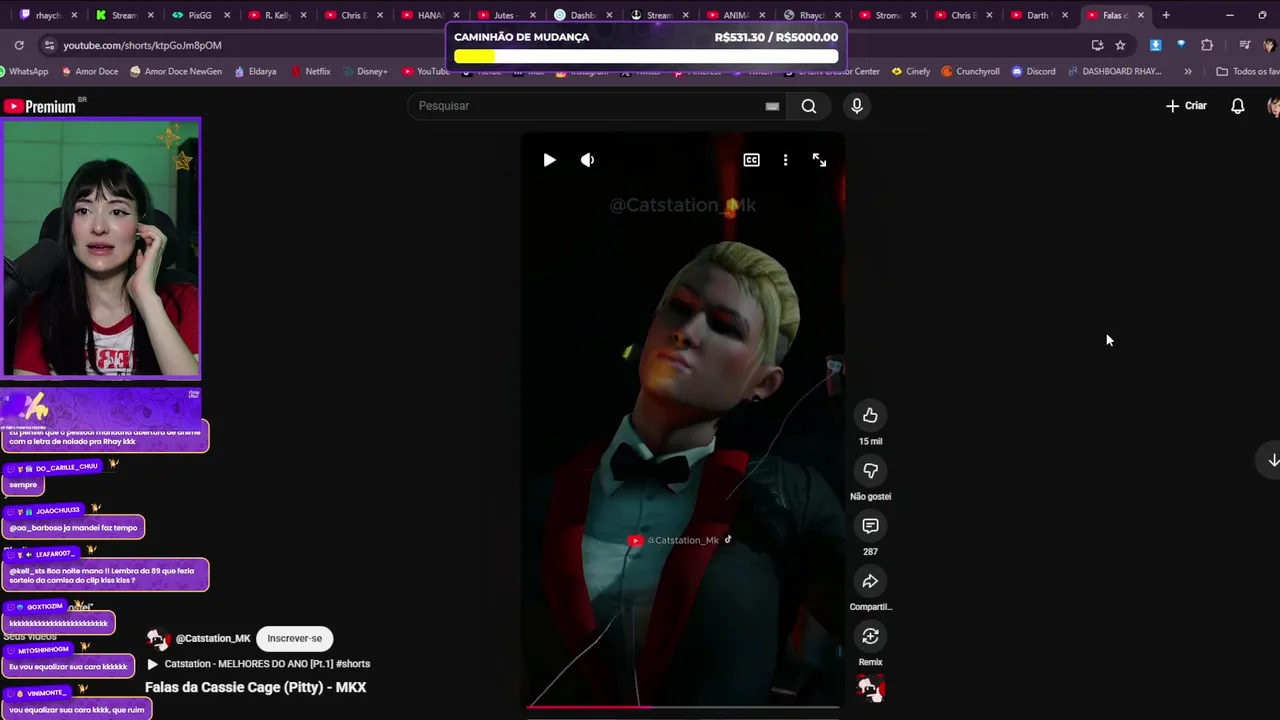View site information icon in address bar

click(49, 45)
